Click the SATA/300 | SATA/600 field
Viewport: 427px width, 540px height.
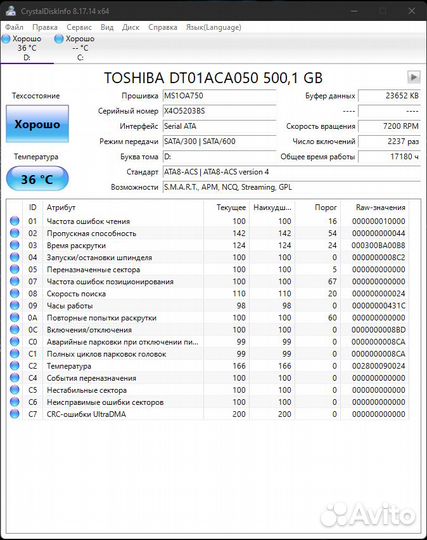[219, 141]
